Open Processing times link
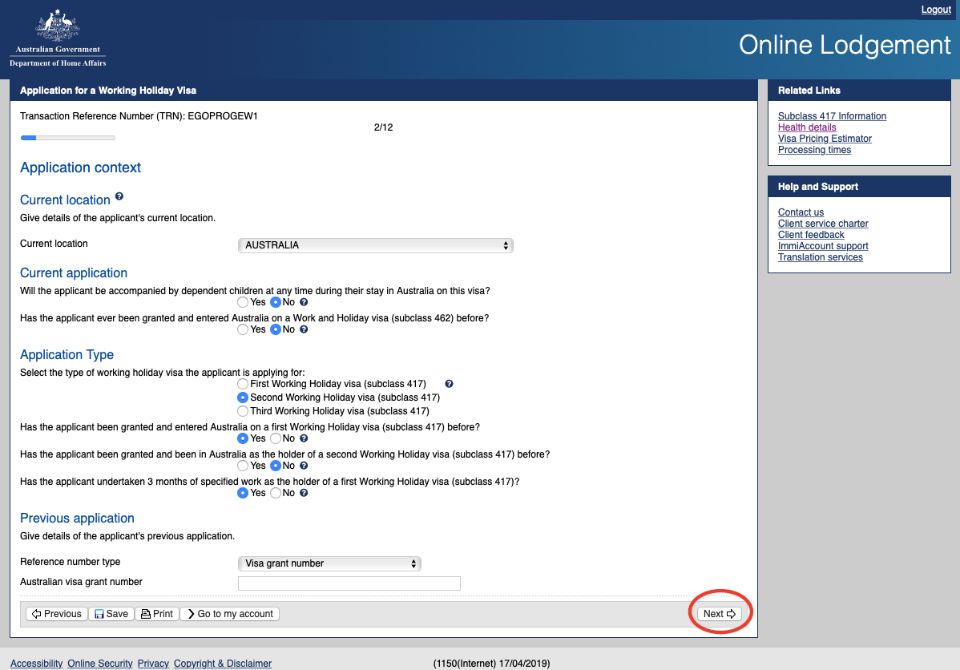 pyautogui.click(x=814, y=149)
